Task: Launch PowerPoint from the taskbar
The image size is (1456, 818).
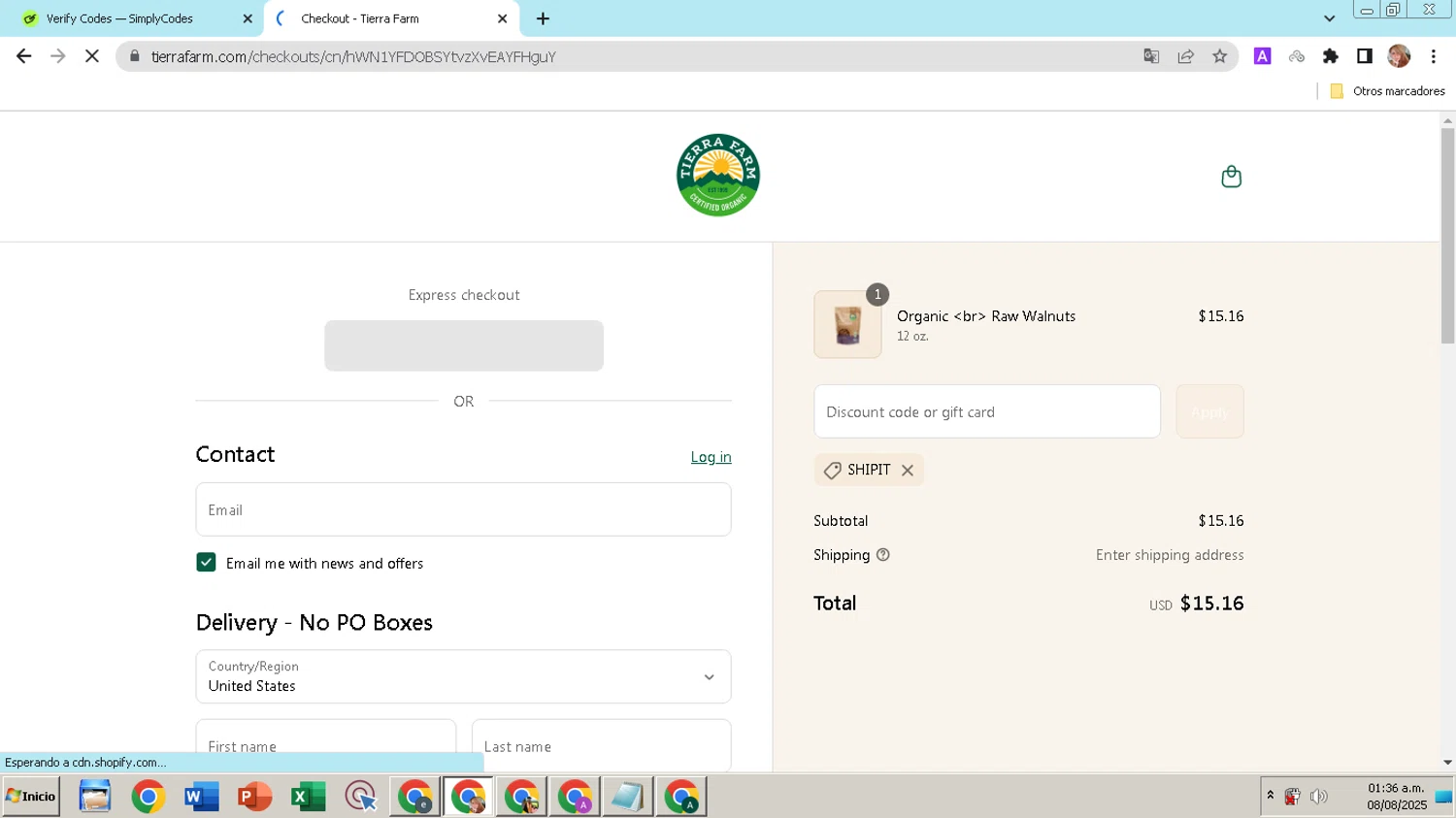Action: pos(254,797)
